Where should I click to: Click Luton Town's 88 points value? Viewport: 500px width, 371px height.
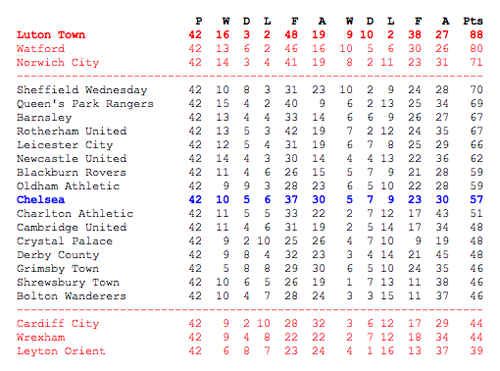coord(476,35)
